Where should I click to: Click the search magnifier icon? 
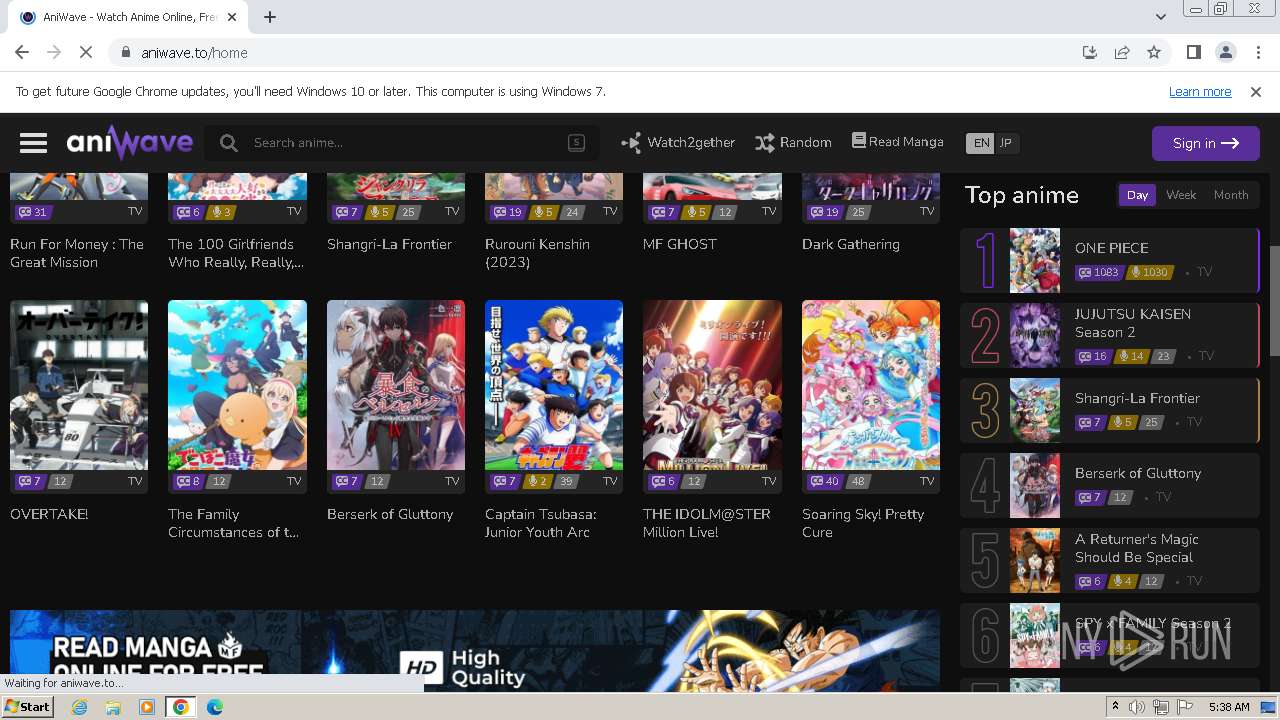(x=229, y=143)
